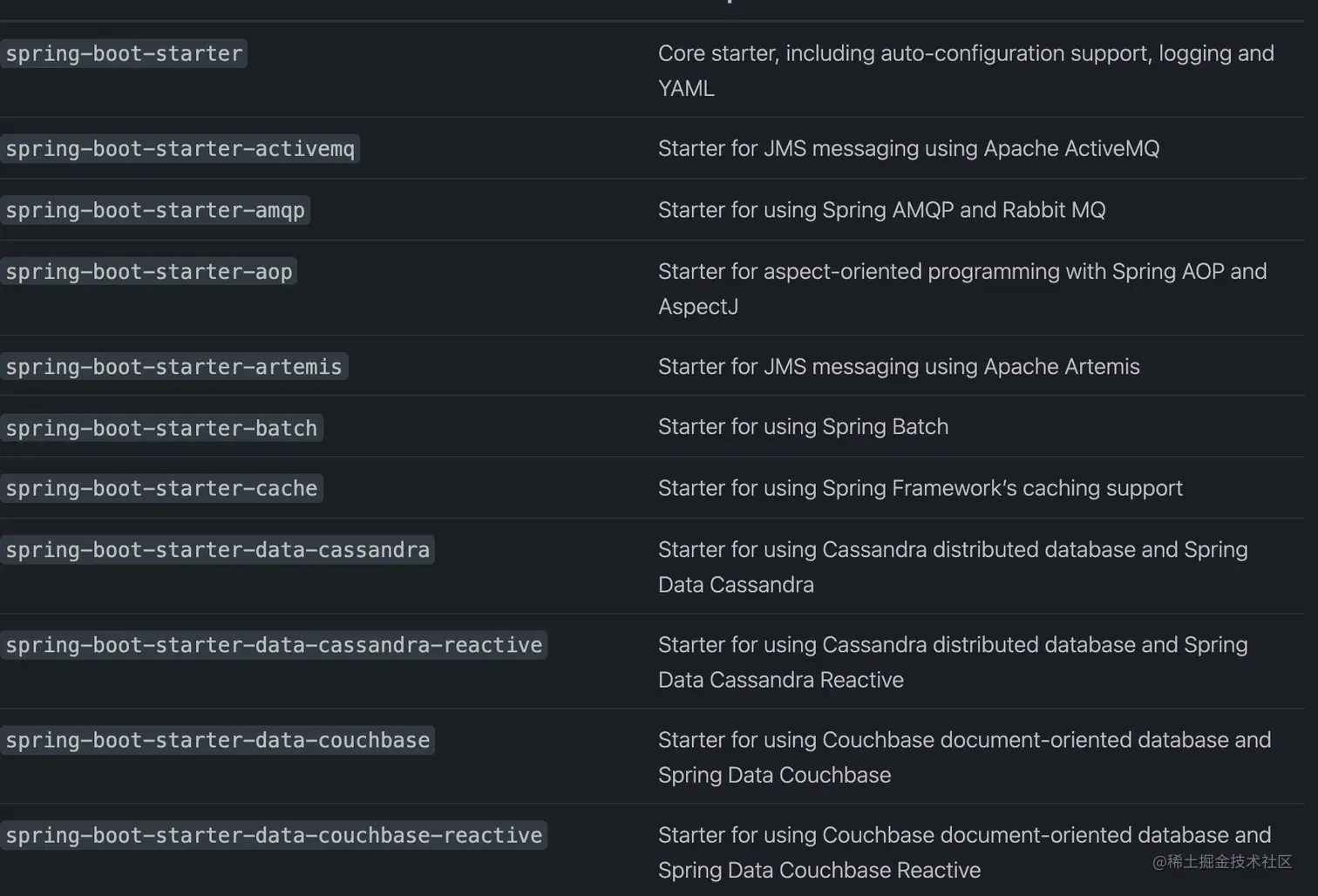Select the spring-boot-starter-batch label
Screen dimensions: 1318x896
tap(161, 428)
